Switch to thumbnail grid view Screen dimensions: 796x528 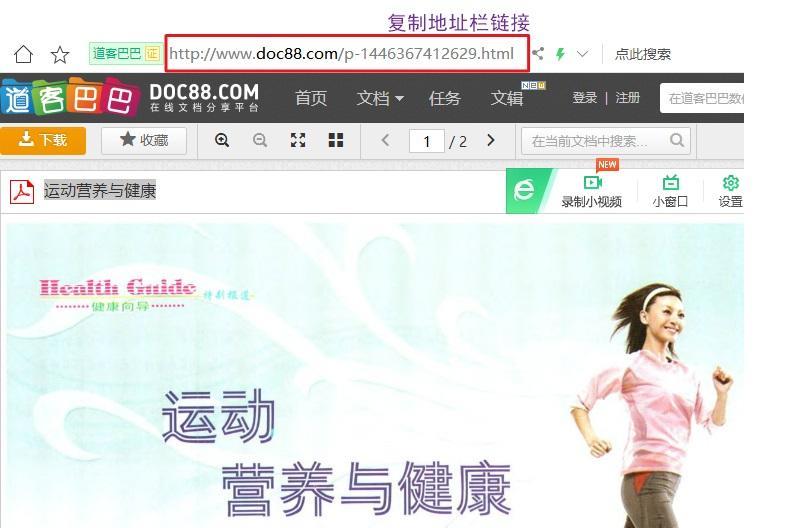(336, 141)
